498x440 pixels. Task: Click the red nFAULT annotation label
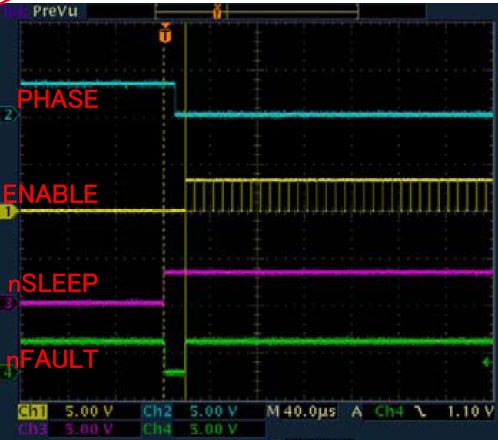52,359
